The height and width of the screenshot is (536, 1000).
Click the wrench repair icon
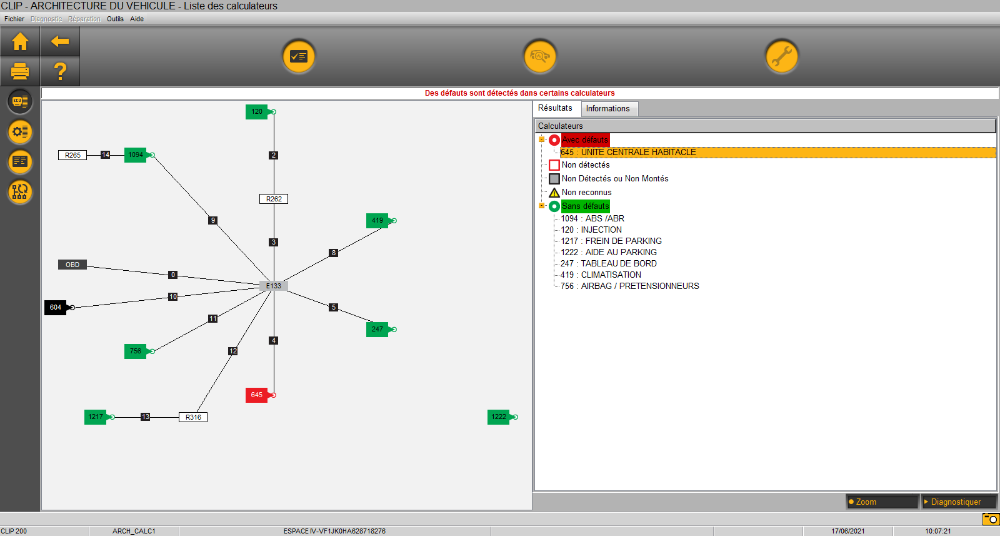[x=781, y=57]
